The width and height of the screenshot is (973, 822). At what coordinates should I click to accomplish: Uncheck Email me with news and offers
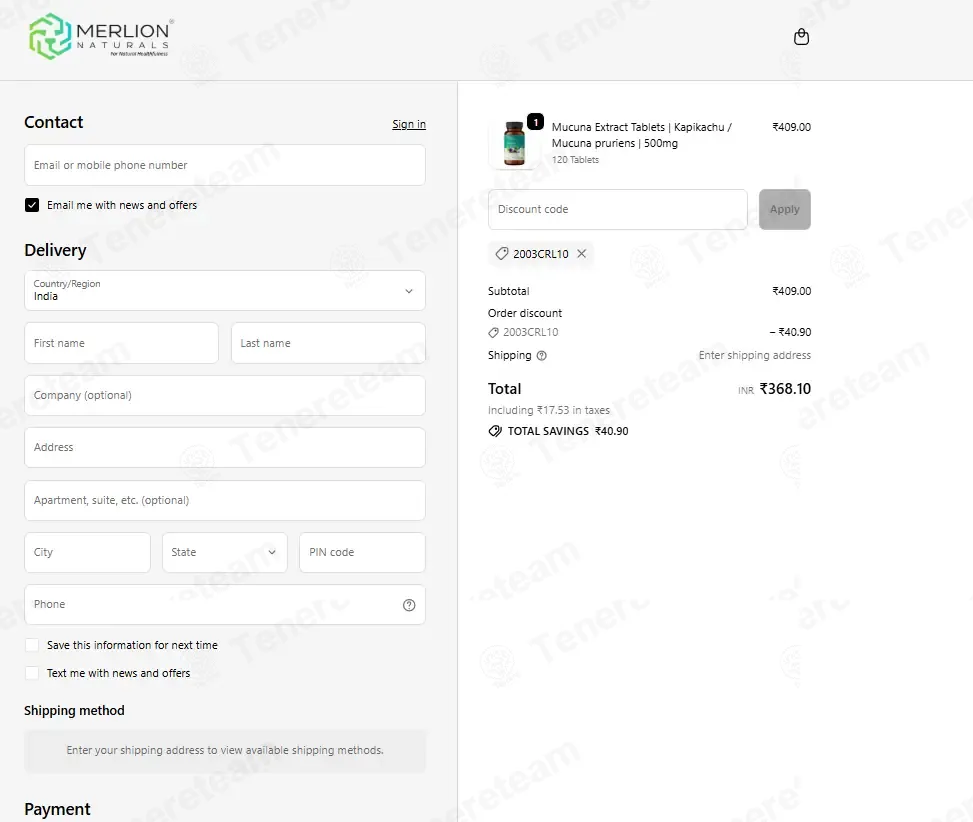point(32,205)
